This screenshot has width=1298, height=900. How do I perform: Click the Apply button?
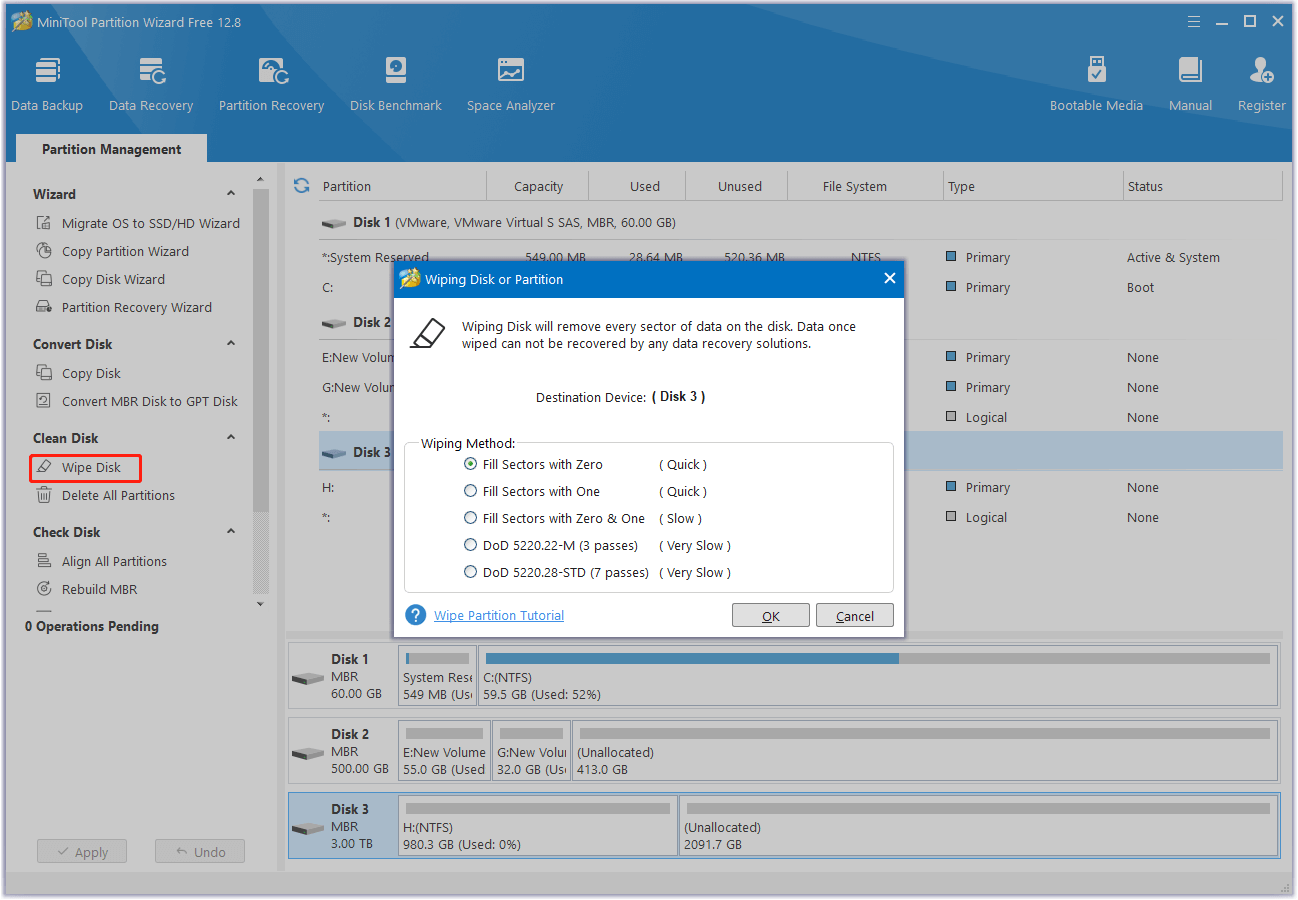81,852
